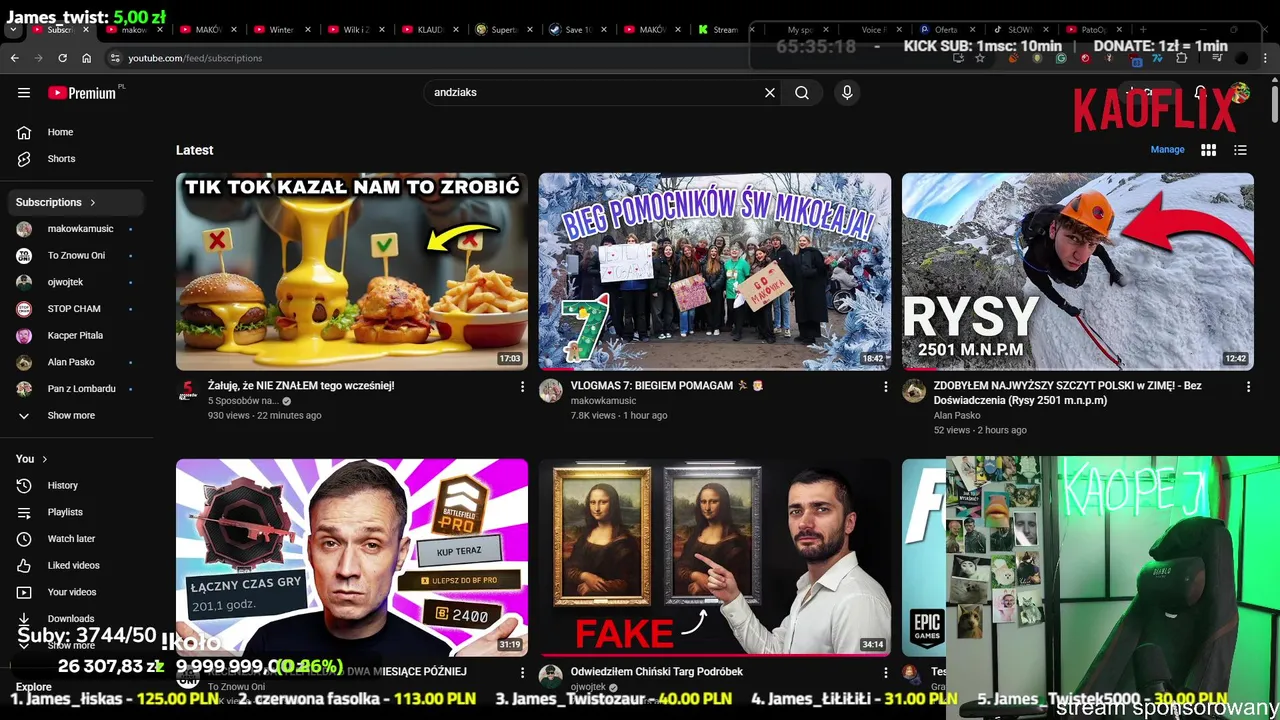The image size is (1280, 720).
Task: Open the STOP CHAM subscription
Action: tap(76, 309)
